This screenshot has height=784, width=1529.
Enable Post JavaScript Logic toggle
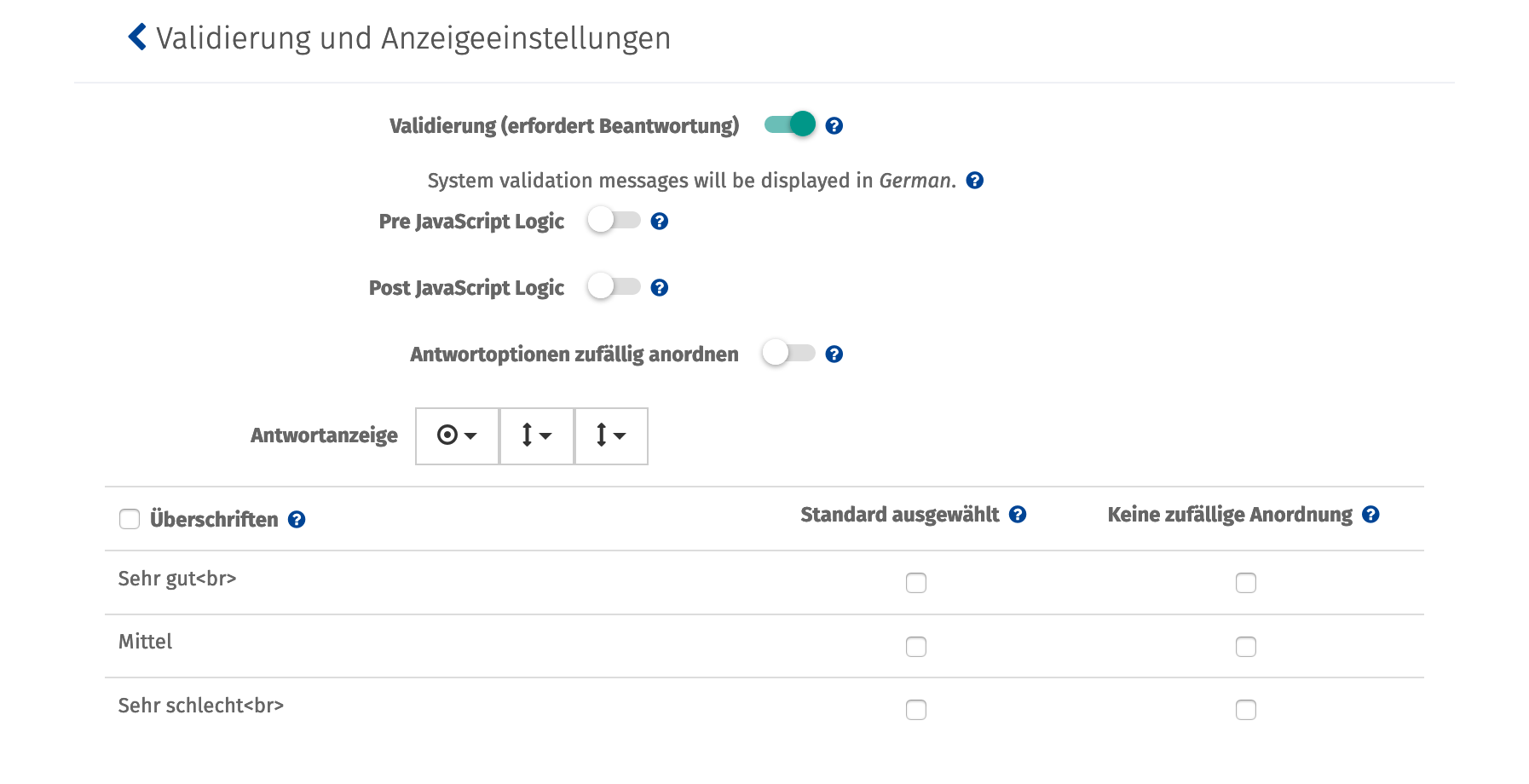click(x=614, y=287)
